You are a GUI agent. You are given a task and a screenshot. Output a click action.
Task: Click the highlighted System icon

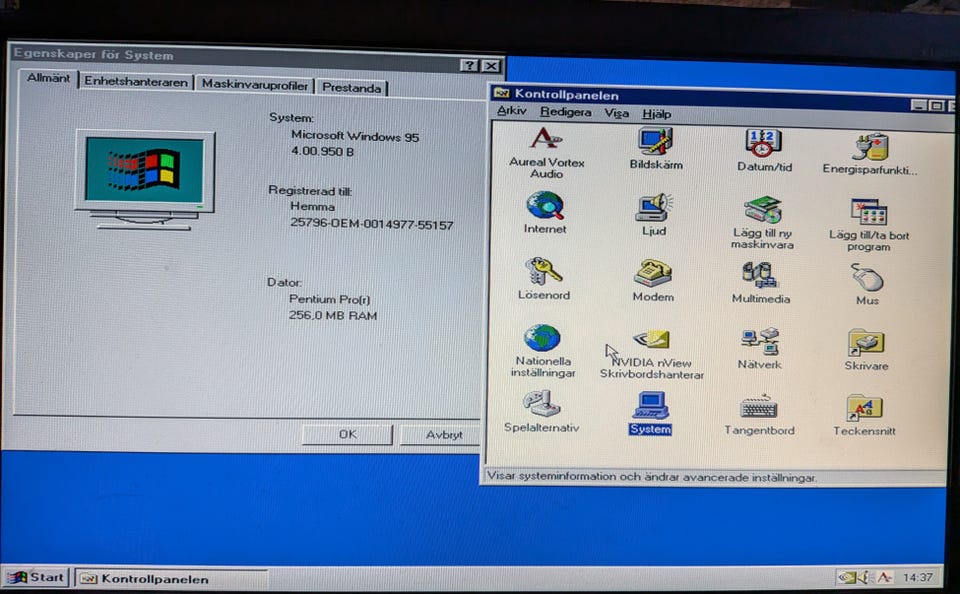click(650, 406)
